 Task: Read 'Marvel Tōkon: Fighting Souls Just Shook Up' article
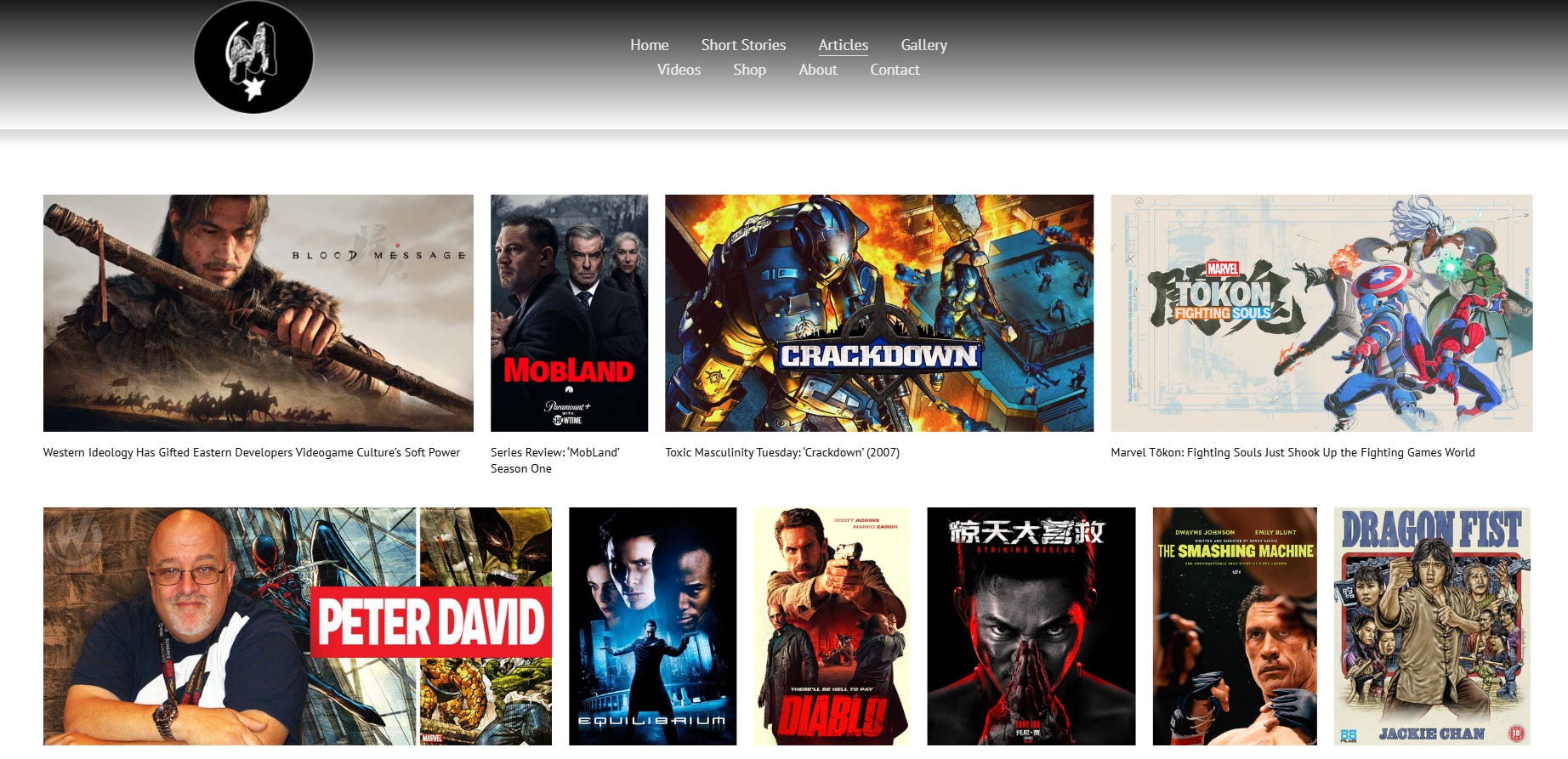click(1292, 452)
